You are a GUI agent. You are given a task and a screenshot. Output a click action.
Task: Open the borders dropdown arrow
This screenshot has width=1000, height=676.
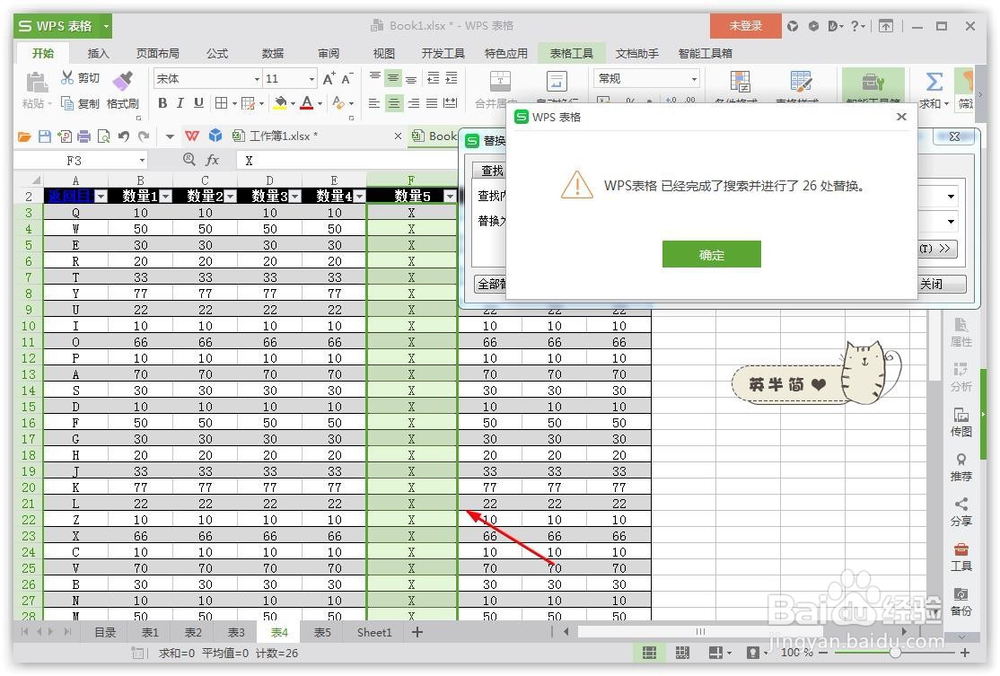234,103
